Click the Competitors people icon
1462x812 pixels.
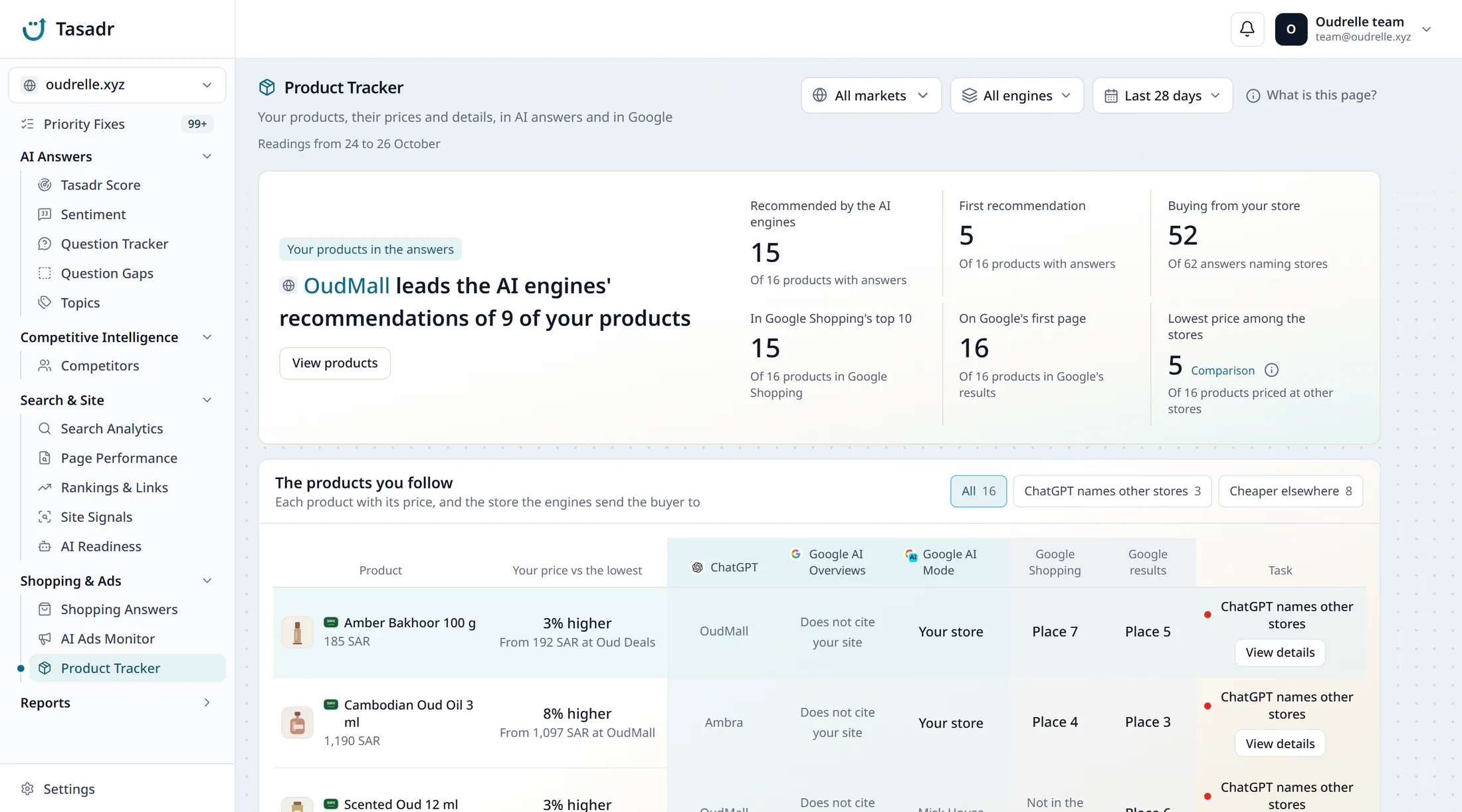[x=45, y=365]
